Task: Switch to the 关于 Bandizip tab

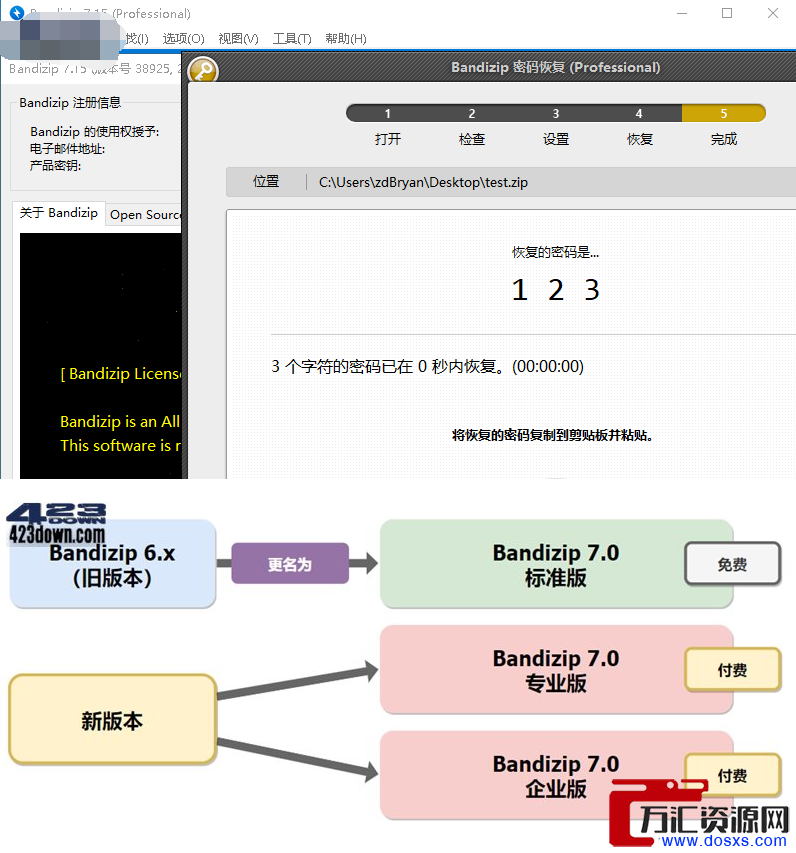Action: tap(59, 213)
